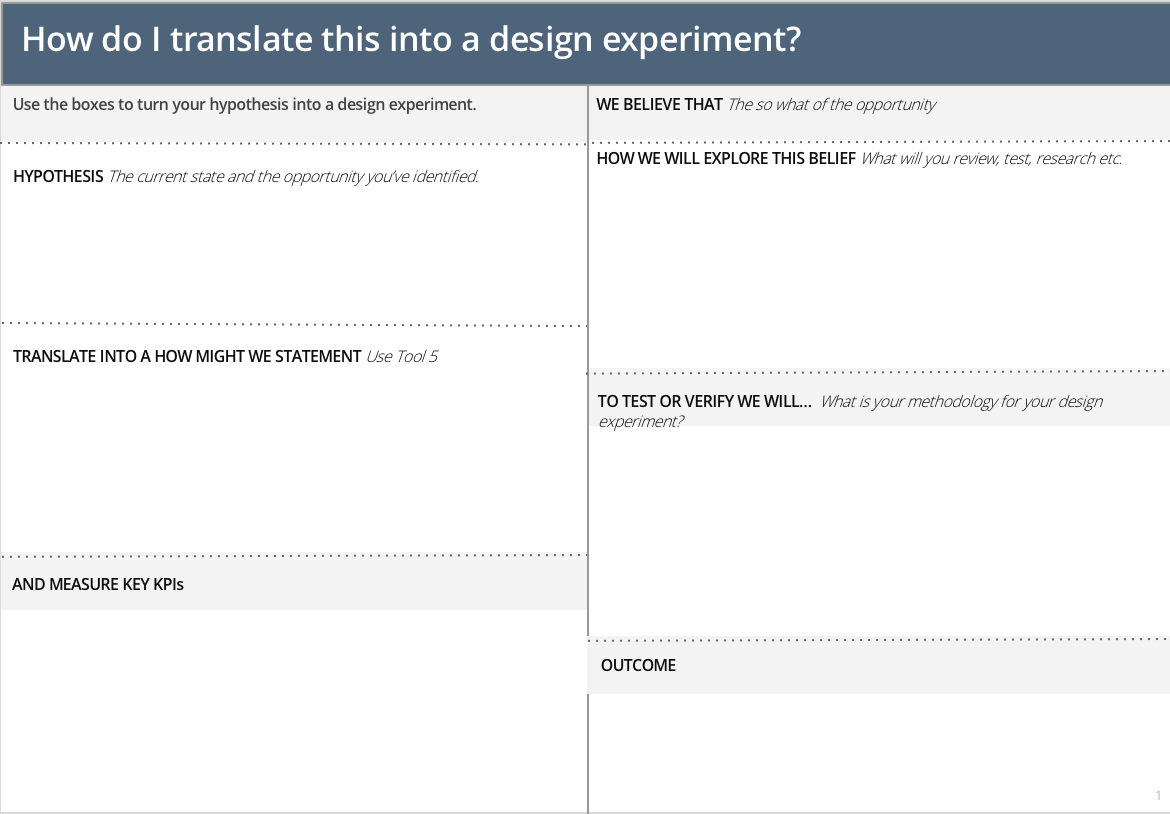Viewport: 1170px width, 814px height.
Task: Click the slide title about design experiment
Action: [411, 40]
